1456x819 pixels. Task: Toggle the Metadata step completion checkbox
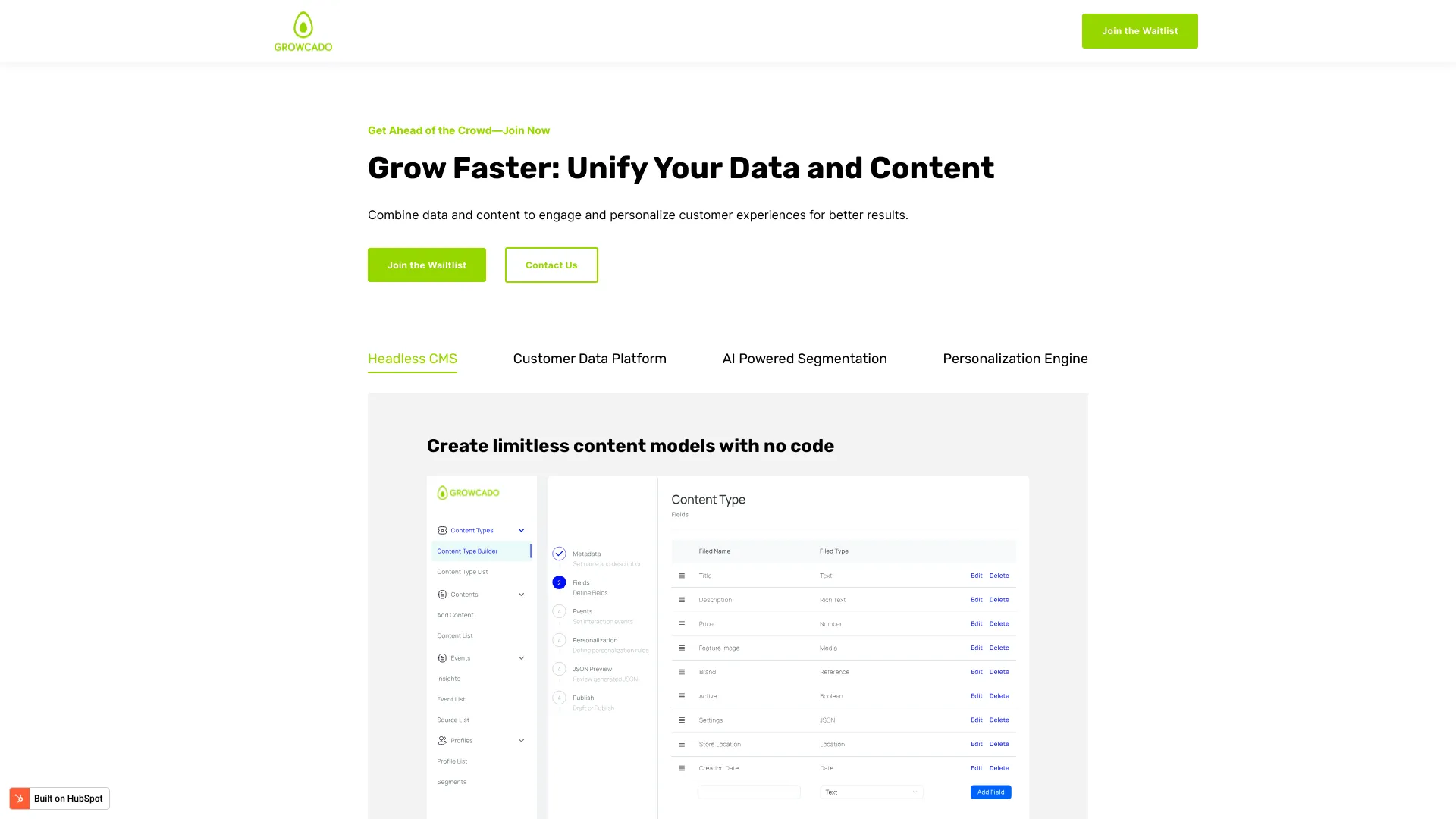[x=559, y=553]
